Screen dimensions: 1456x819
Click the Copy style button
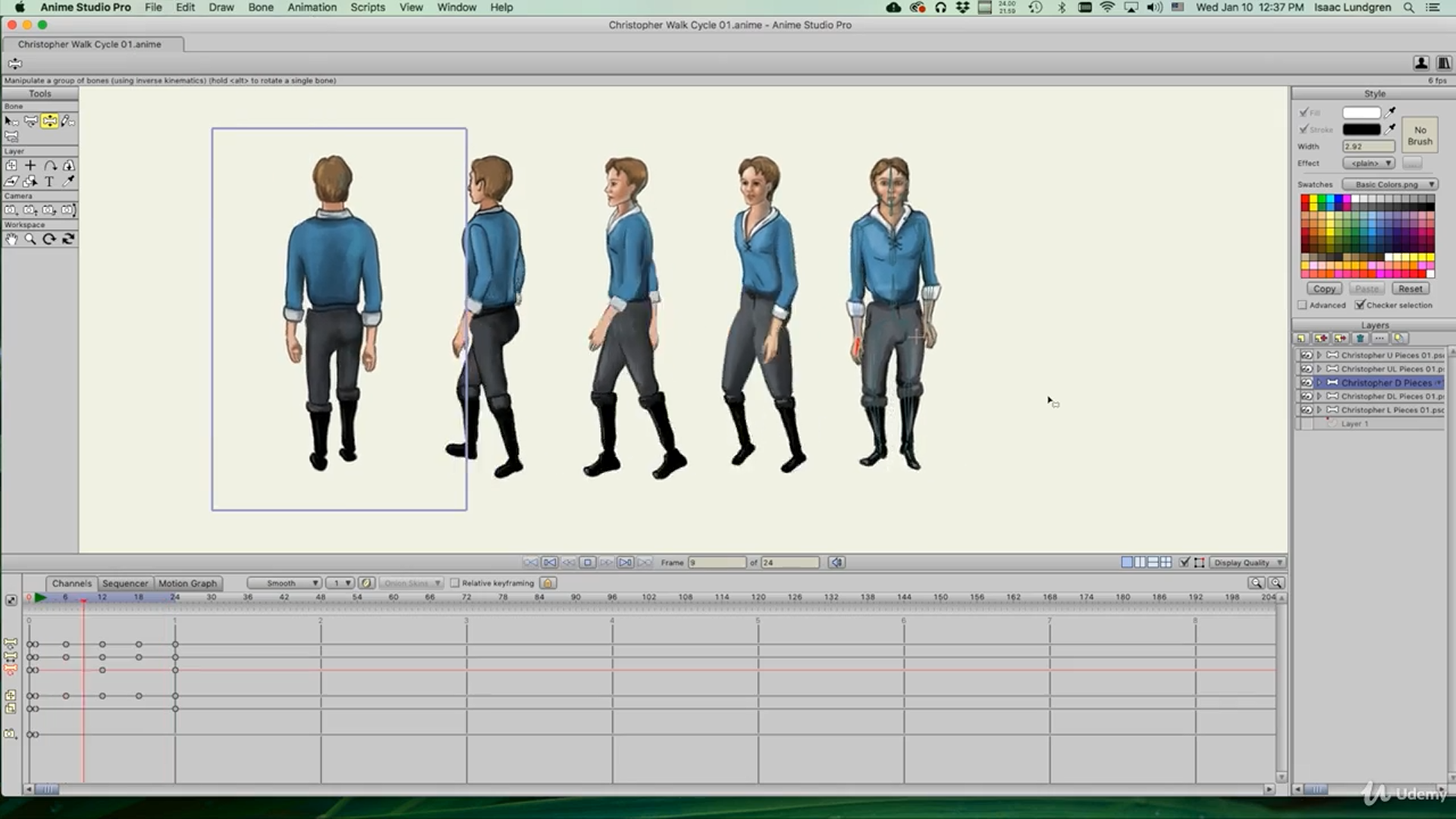pyautogui.click(x=1324, y=289)
